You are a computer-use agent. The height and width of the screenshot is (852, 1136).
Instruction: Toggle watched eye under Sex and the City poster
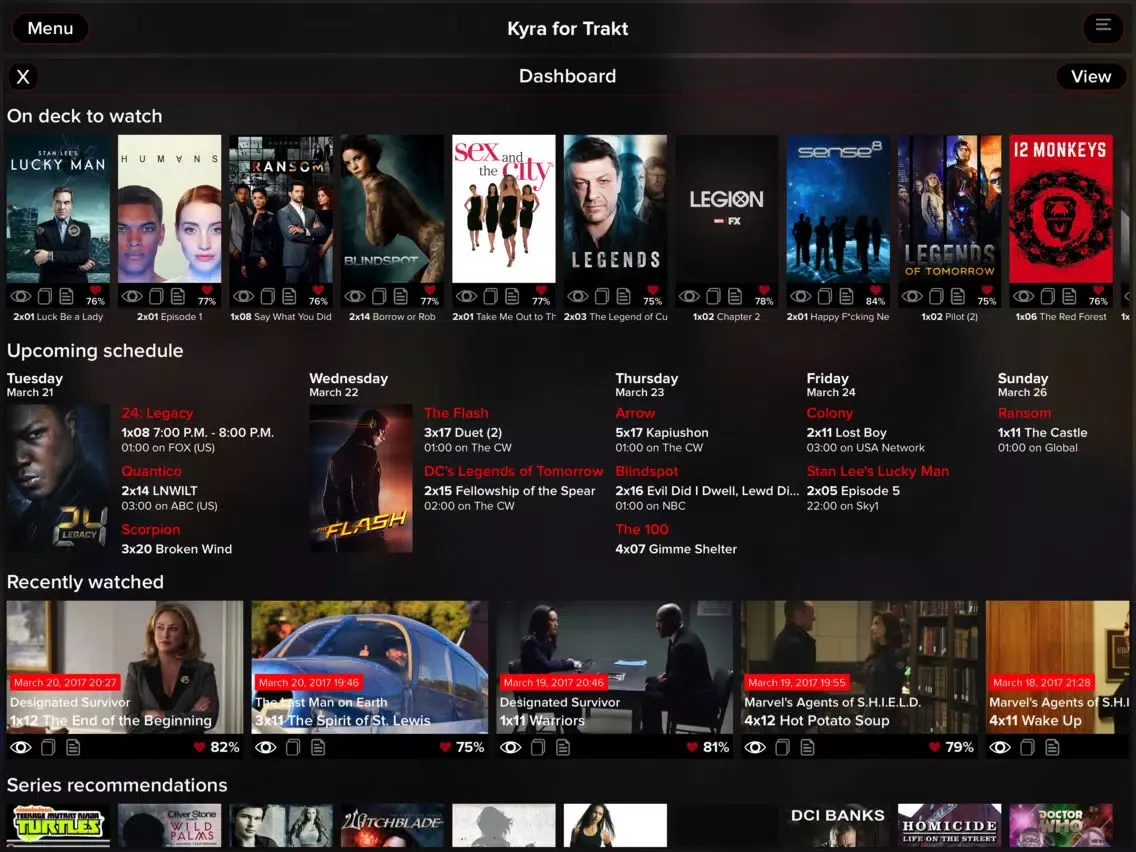pyautogui.click(x=466, y=296)
